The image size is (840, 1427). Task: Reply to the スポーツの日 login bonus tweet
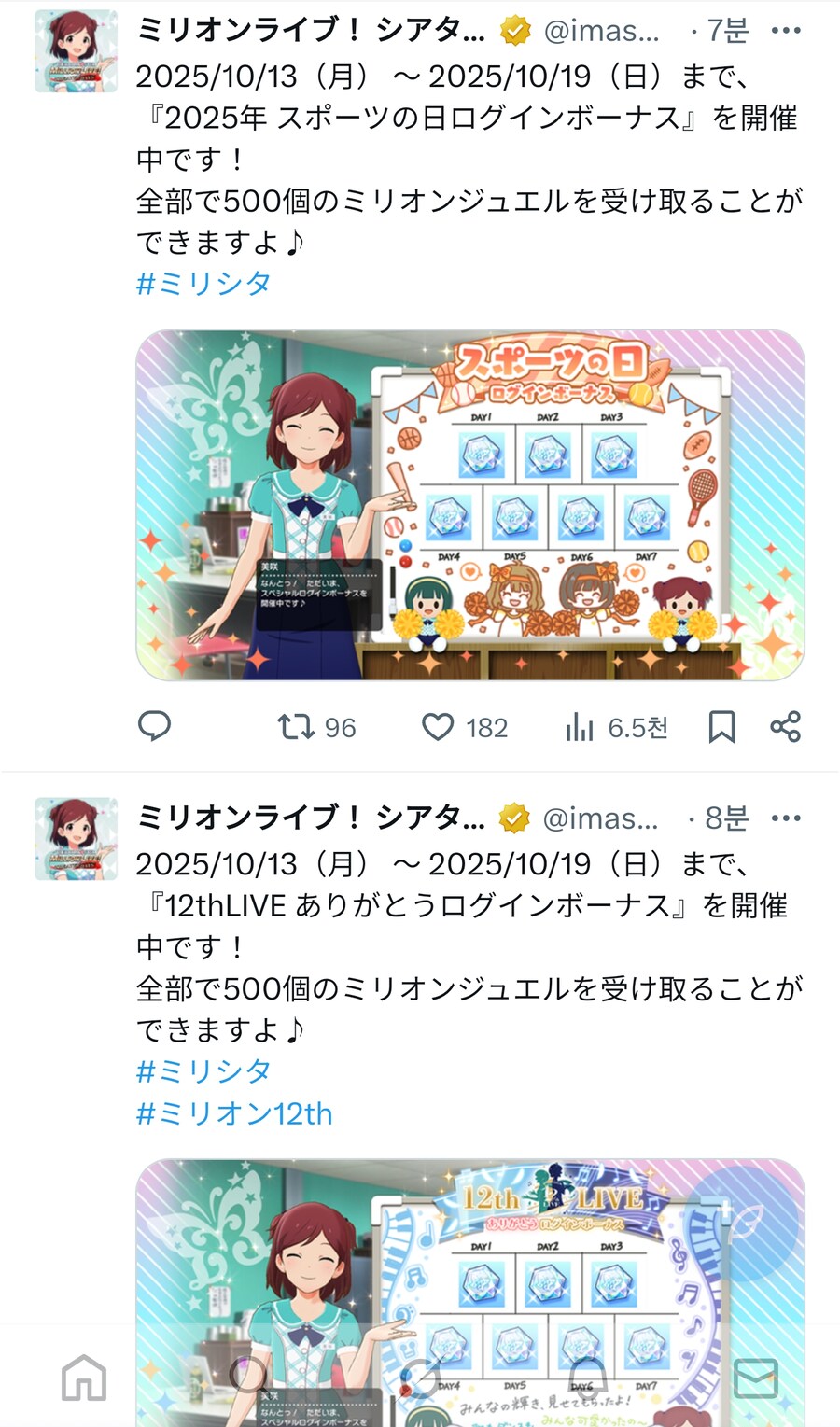coord(155,726)
